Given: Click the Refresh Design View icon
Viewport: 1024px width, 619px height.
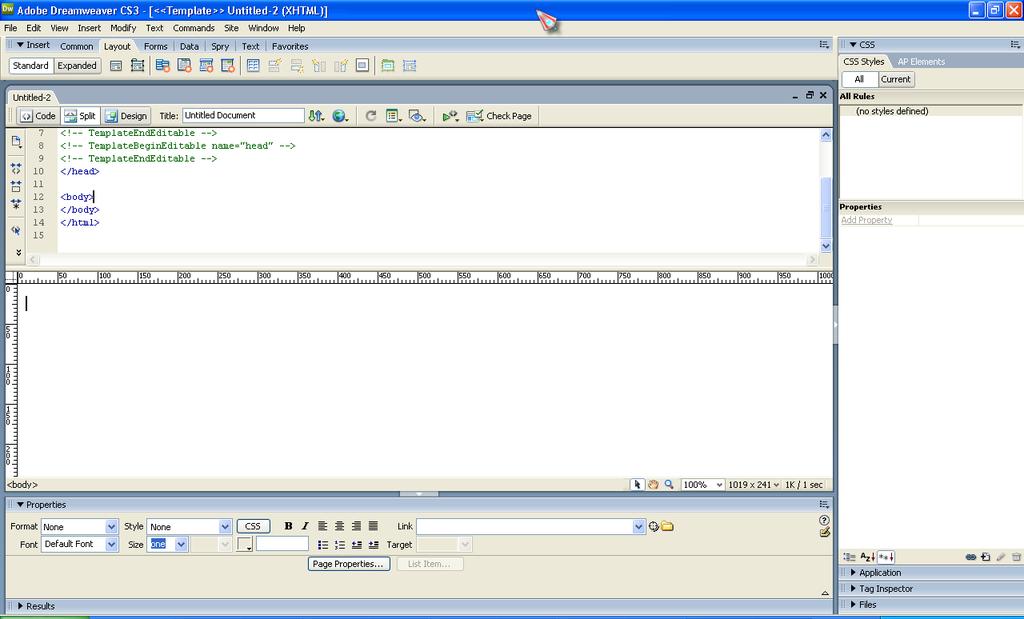Looking at the screenshot, I should (x=370, y=116).
